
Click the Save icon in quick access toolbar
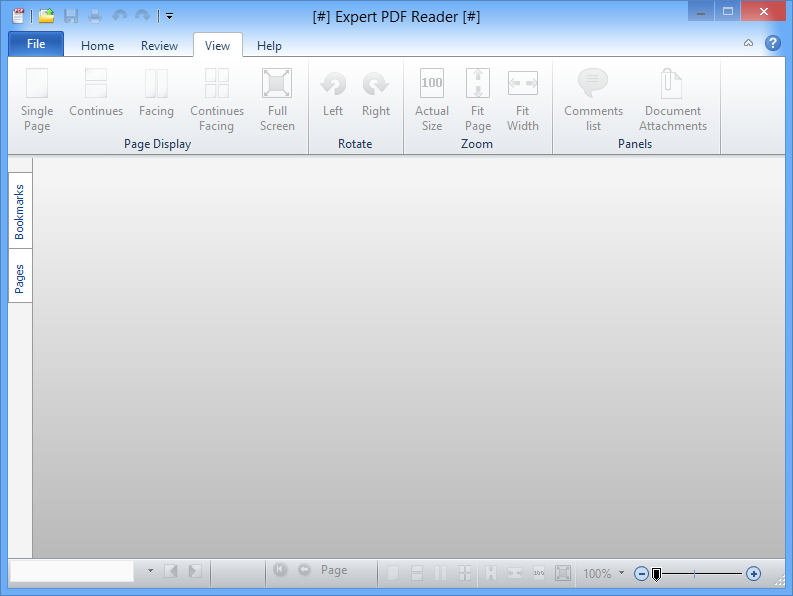pyautogui.click(x=71, y=16)
